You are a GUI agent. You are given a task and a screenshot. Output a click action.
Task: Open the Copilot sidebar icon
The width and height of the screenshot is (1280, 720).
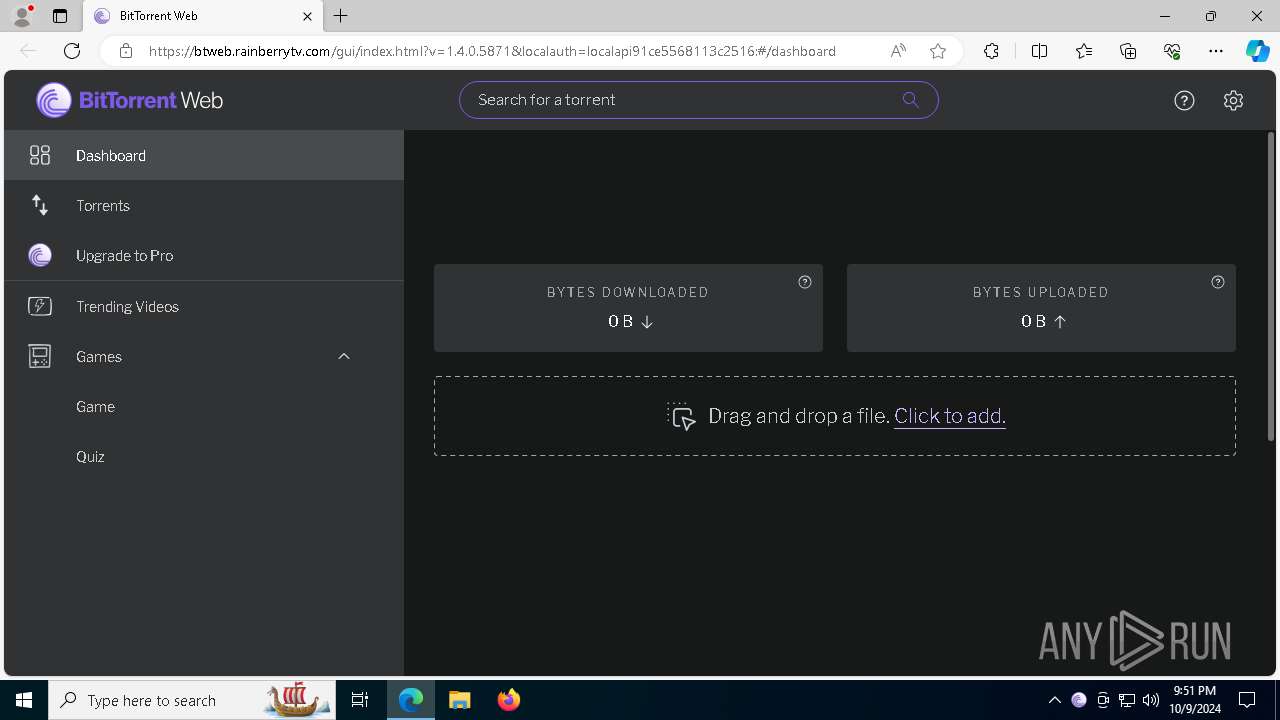[1257, 51]
